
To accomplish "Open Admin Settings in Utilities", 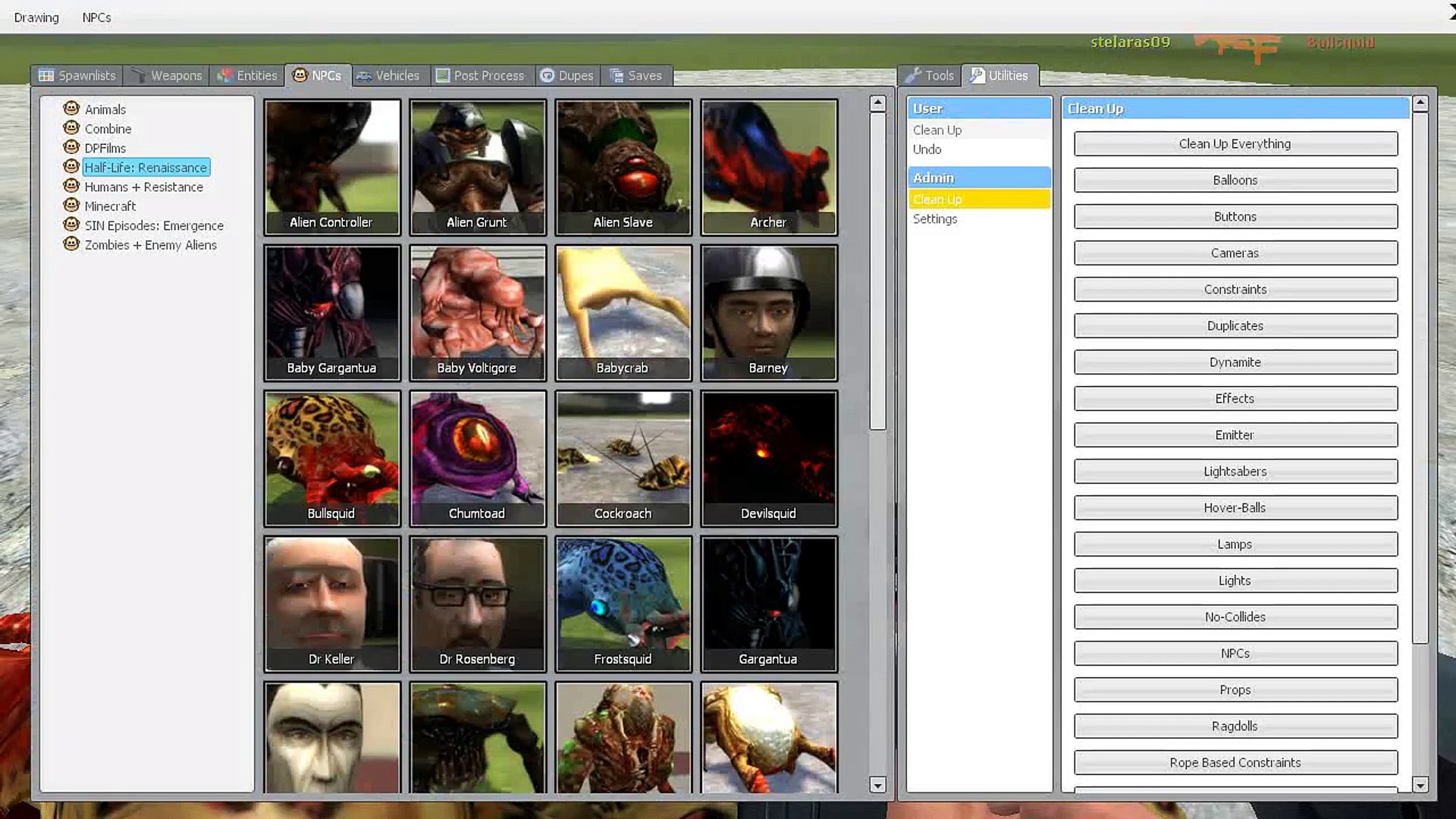I will pyautogui.click(x=934, y=218).
